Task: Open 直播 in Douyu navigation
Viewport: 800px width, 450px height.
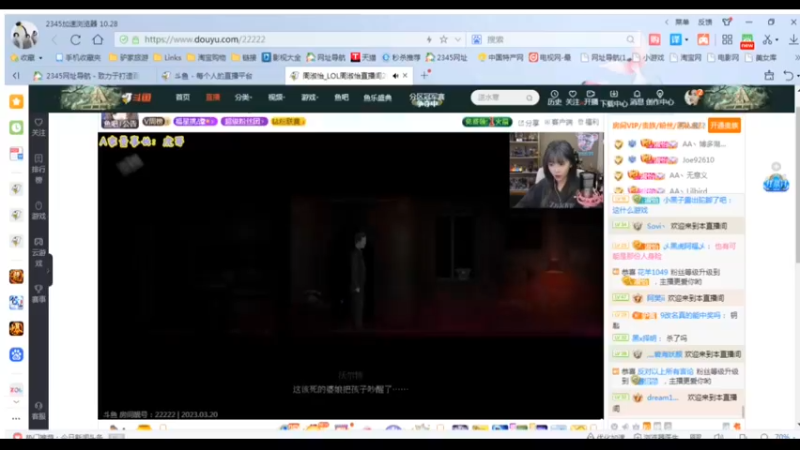Action: (213, 97)
